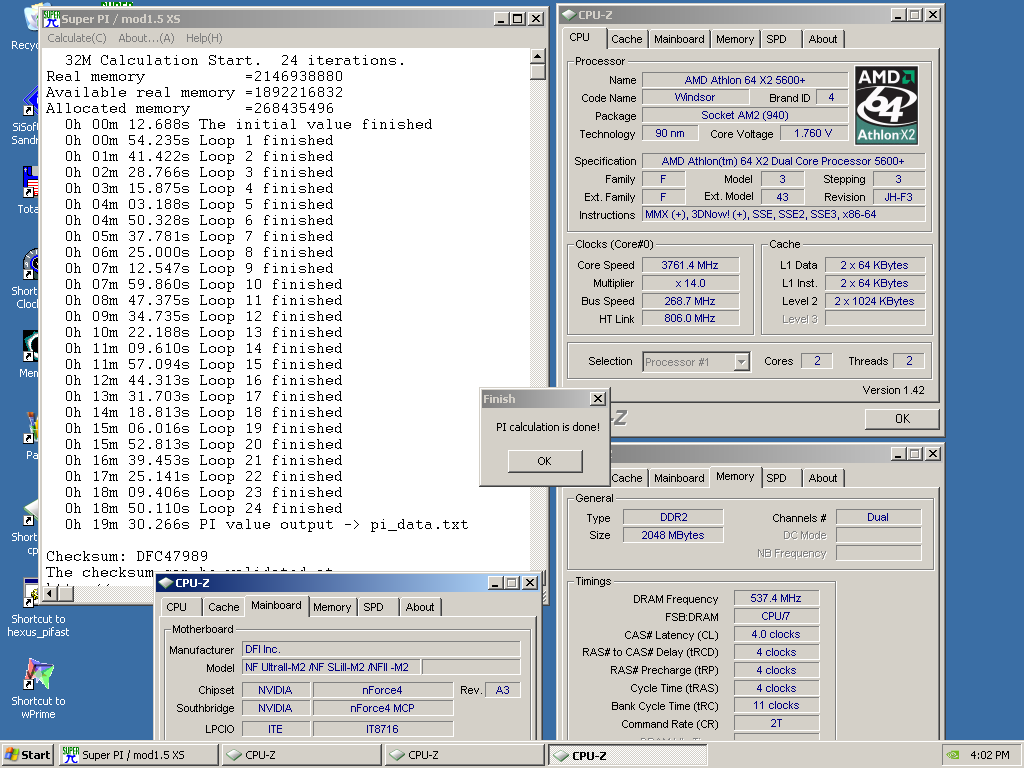The image size is (1024, 768).
Task: Open the About...(A) menu in Super PI
Action: coord(146,38)
